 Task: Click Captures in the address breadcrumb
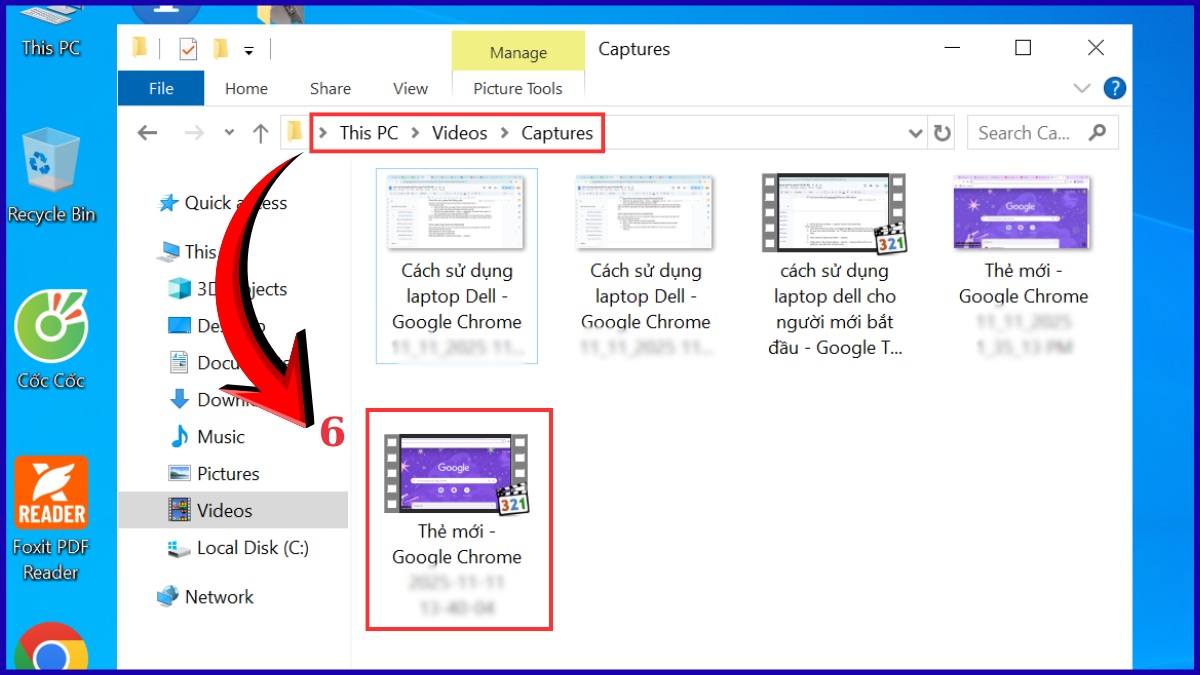pos(557,133)
